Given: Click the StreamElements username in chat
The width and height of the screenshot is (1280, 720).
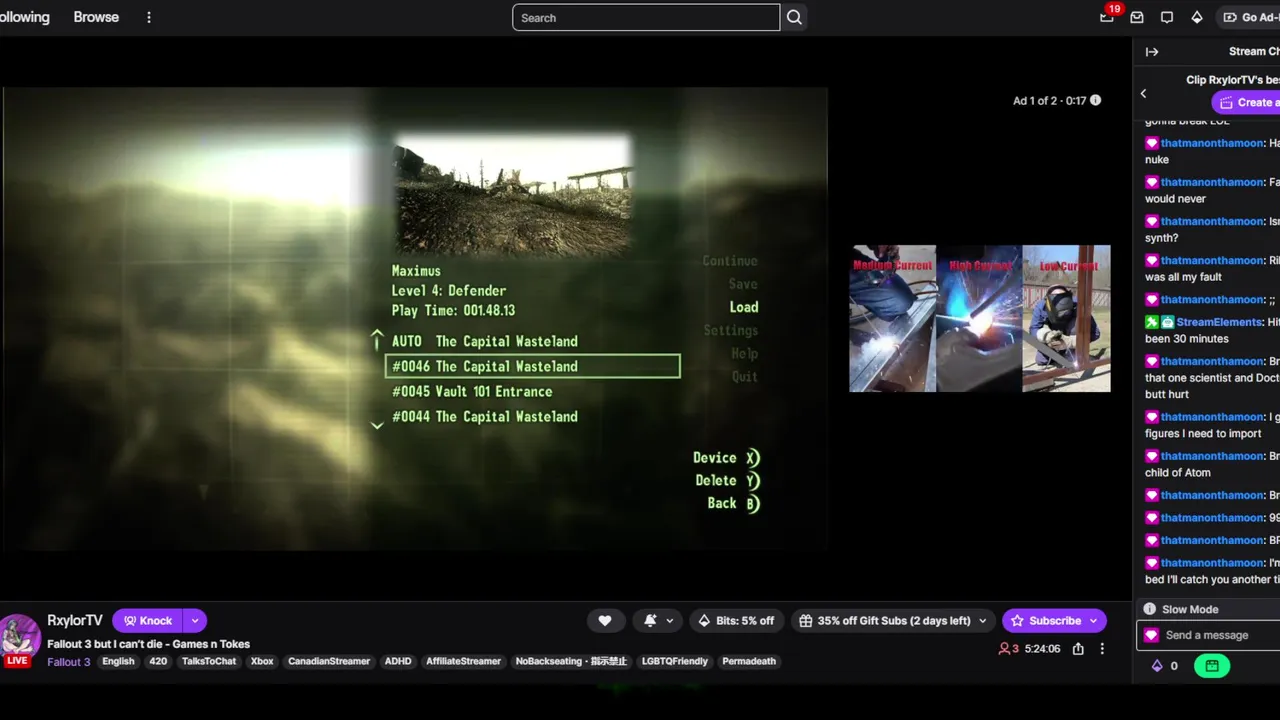Looking at the screenshot, I should coord(1219,322).
